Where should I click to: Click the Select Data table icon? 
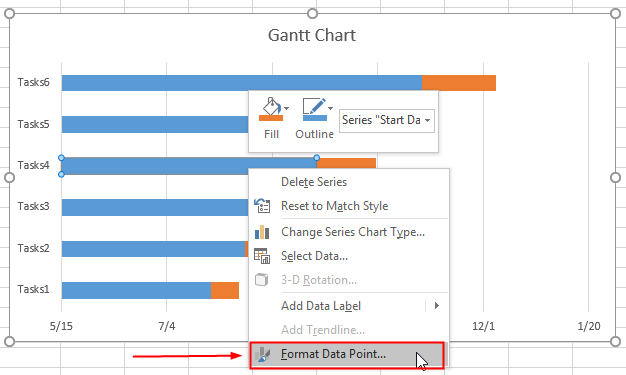point(262,256)
